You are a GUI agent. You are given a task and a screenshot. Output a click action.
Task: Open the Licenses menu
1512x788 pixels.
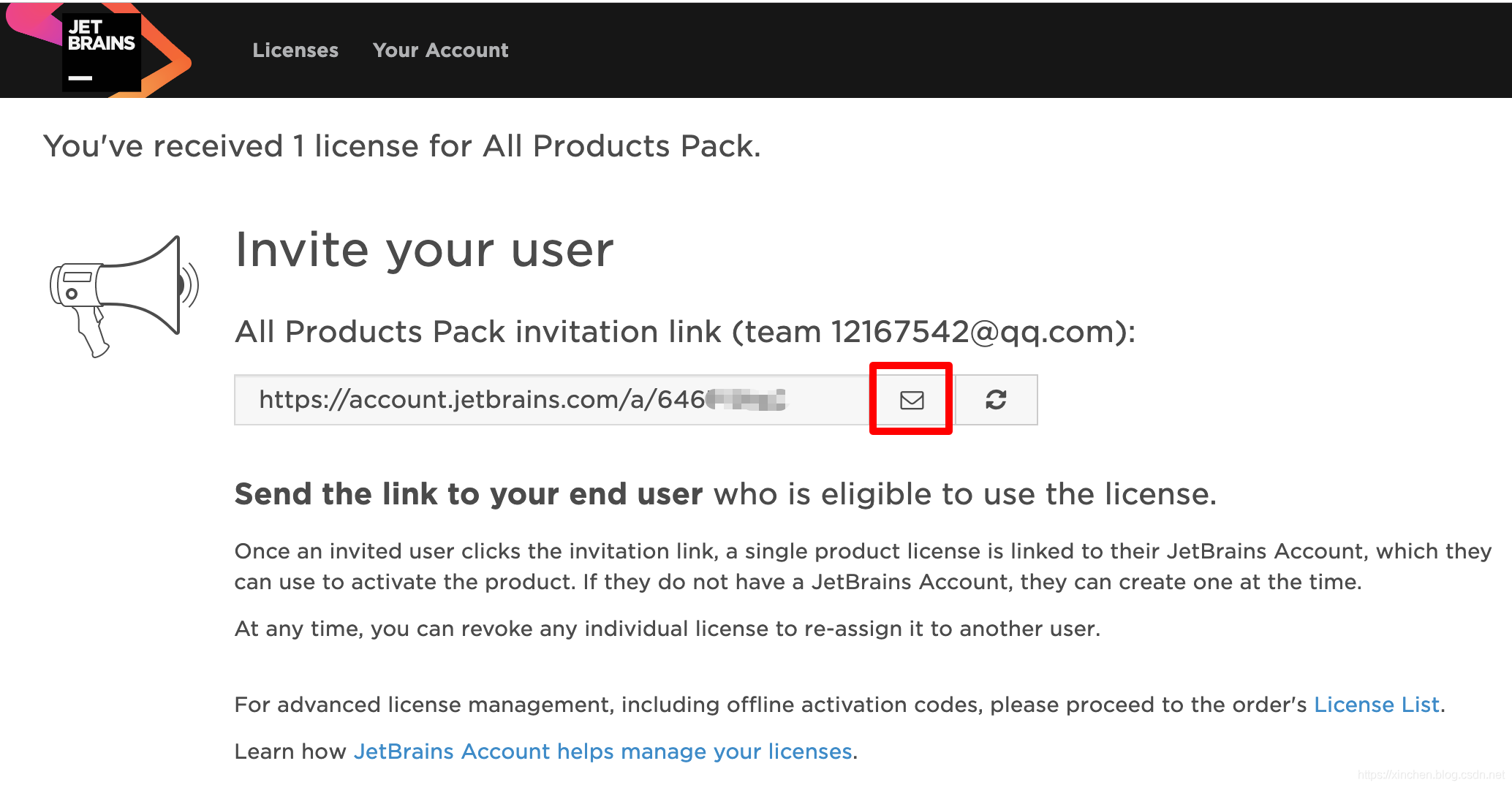click(x=295, y=50)
